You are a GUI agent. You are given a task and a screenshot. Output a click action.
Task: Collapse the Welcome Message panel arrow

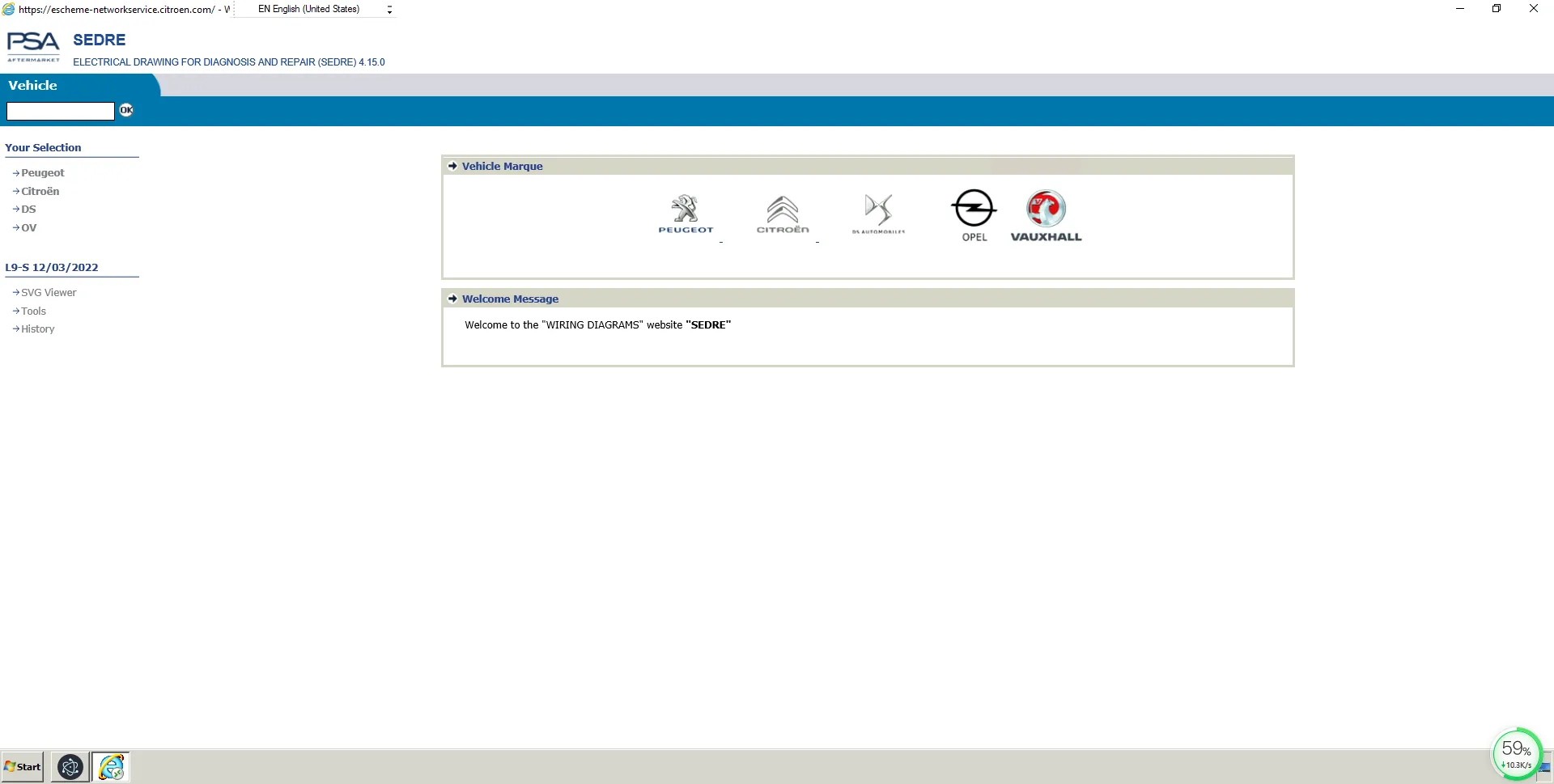[x=452, y=299]
